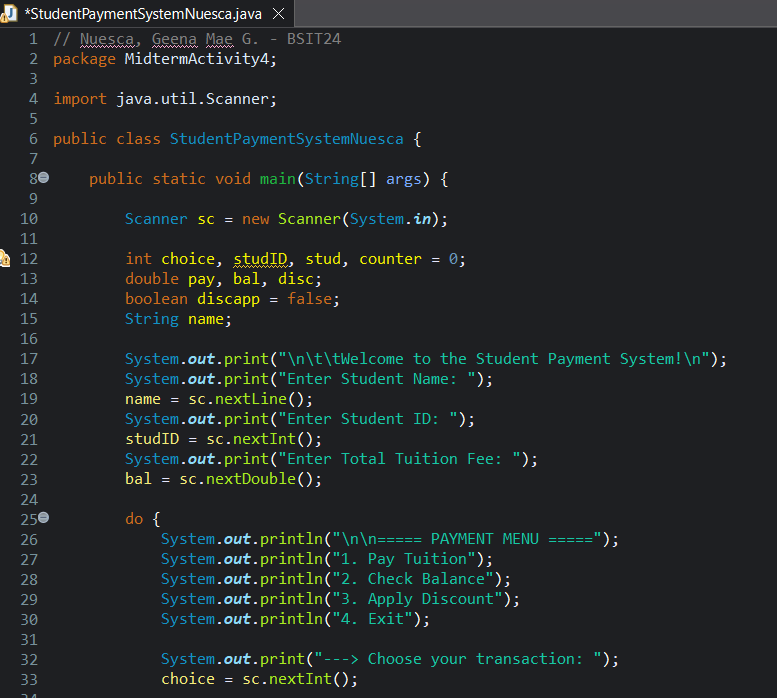Click 'studID = sc.nextInt();' statement
This screenshot has width=777, height=698.
click(x=223, y=439)
